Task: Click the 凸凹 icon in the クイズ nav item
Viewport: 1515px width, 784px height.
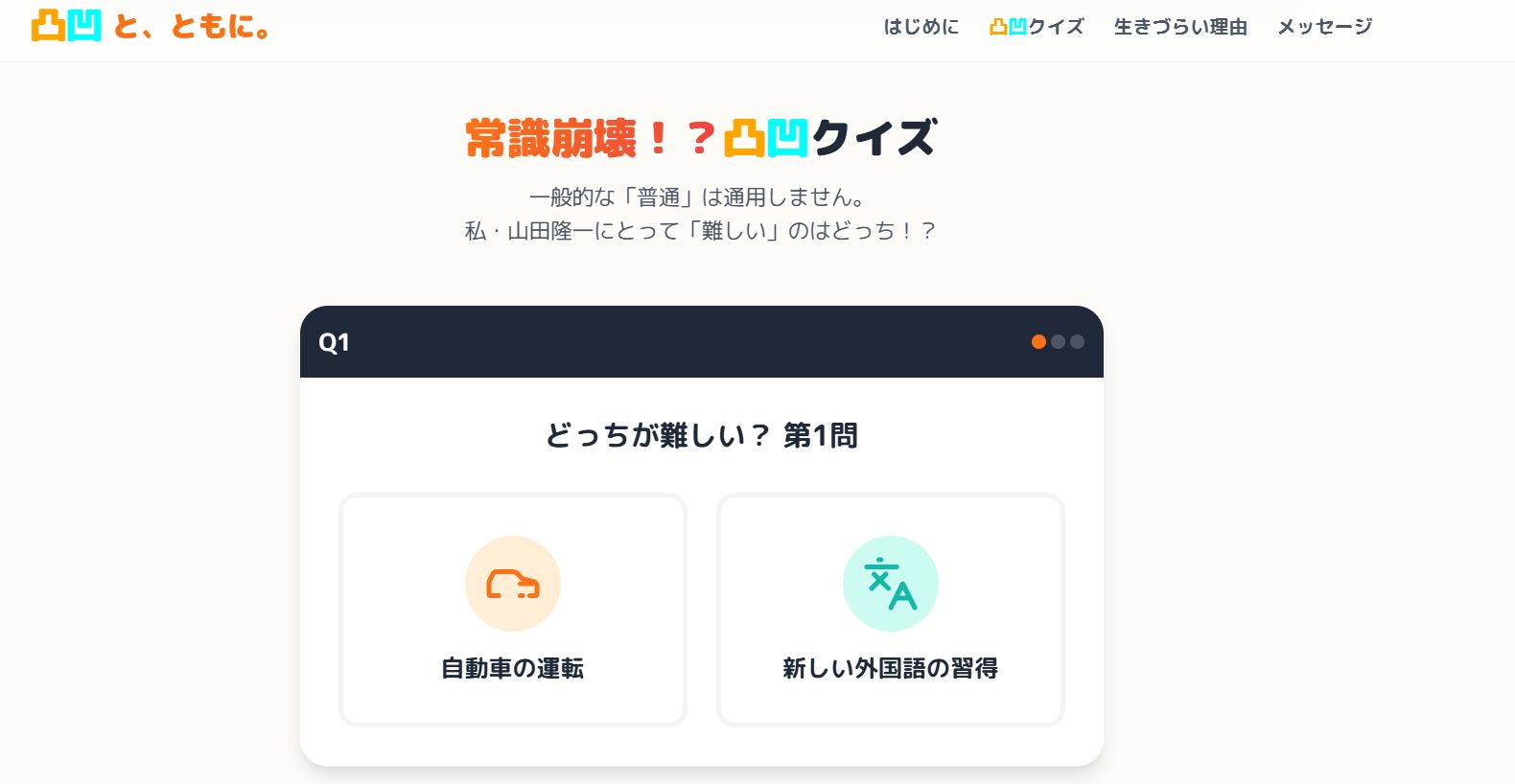Action: tap(1009, 28)
